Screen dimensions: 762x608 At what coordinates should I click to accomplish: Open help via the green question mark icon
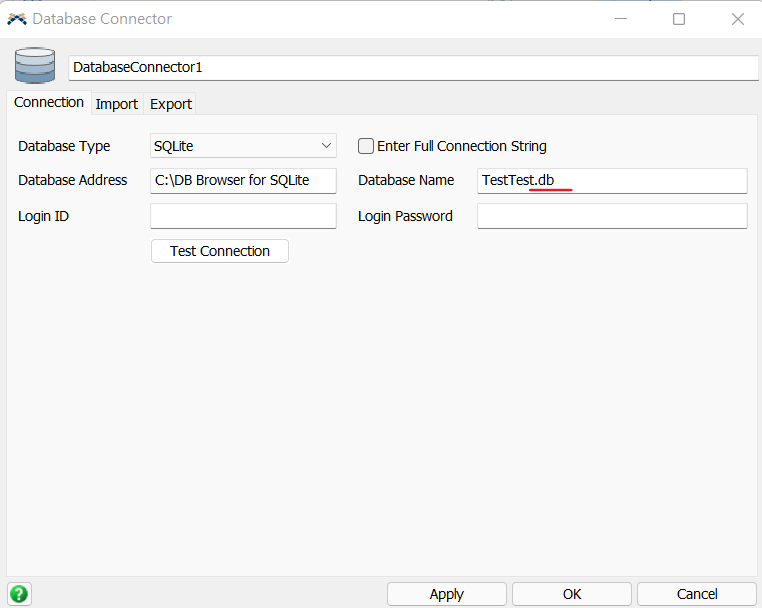point(19,593)
